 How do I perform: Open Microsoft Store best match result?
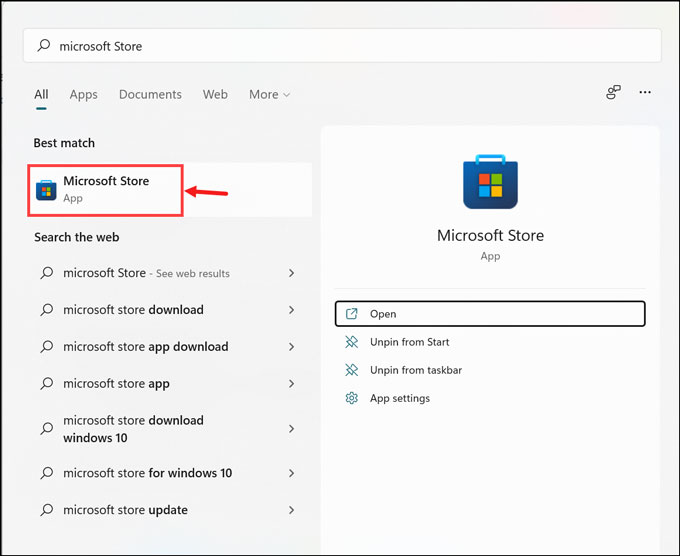(x=170, y=190)
